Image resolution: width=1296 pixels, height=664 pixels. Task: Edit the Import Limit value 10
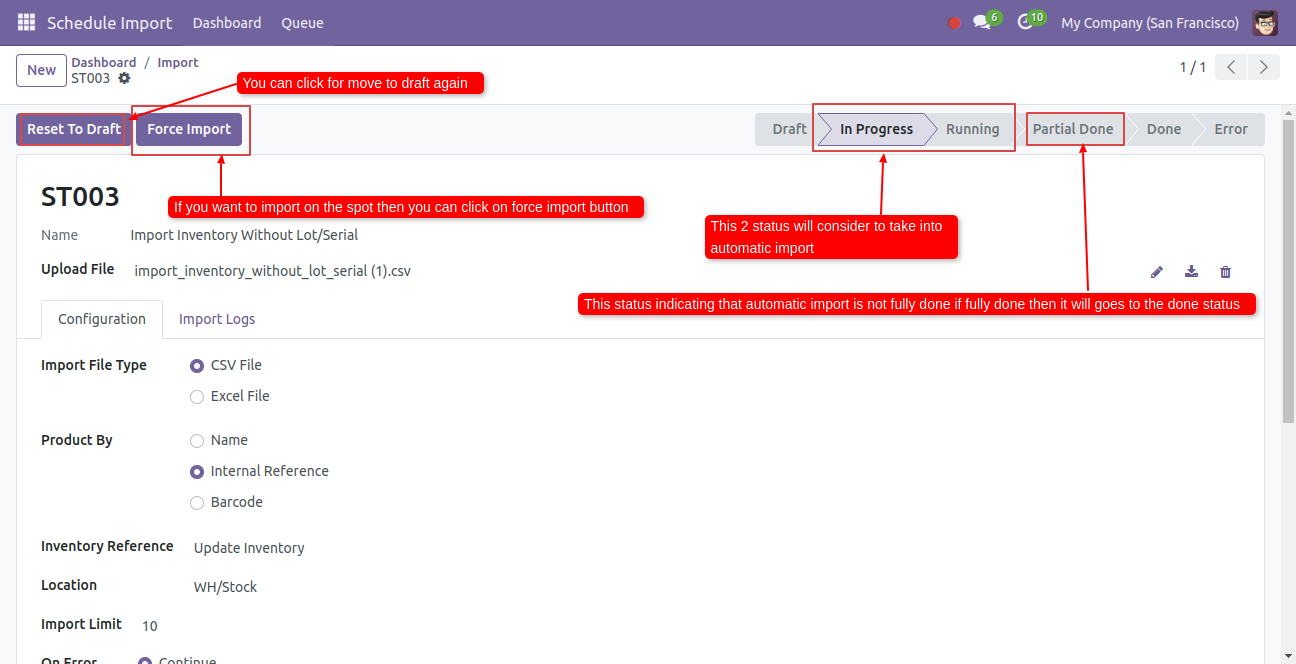point(150,626)
